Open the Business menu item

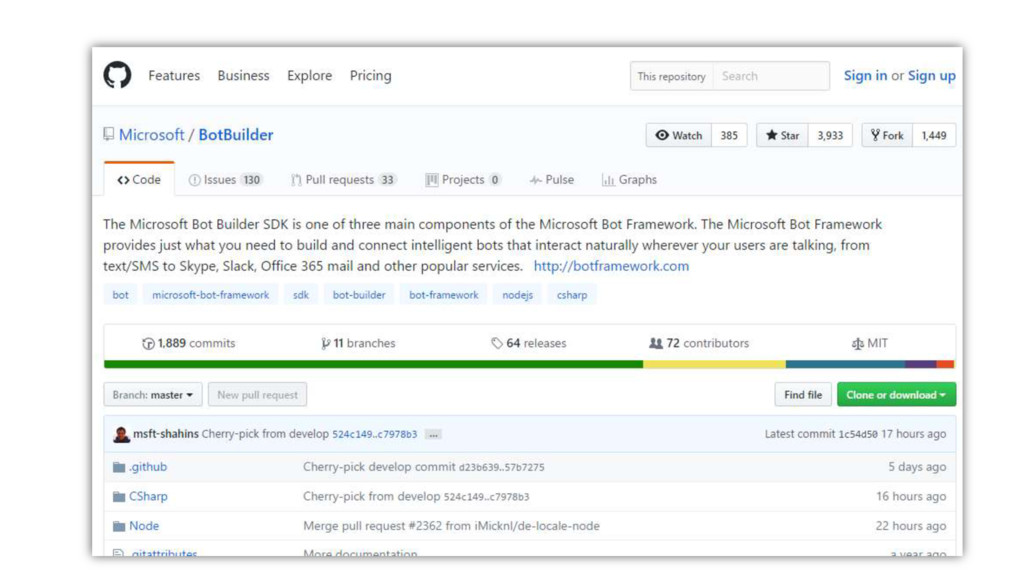[x=244, y=75]
